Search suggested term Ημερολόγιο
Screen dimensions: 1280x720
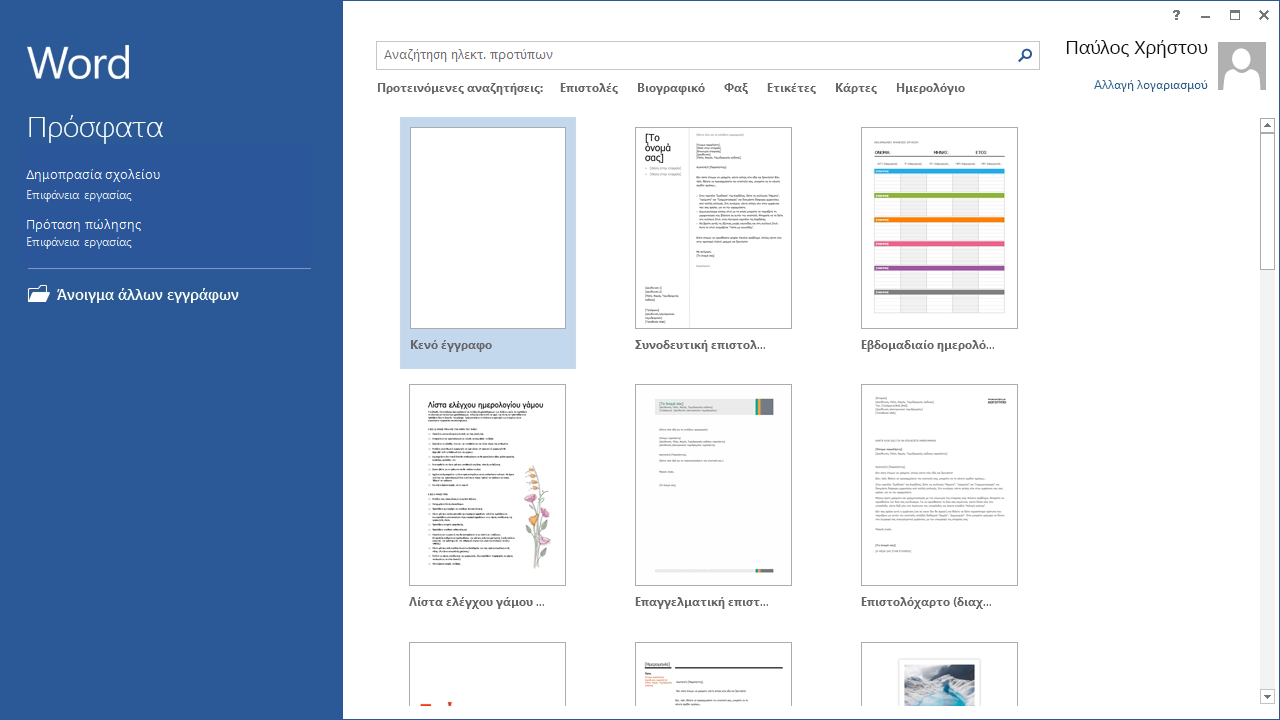[930, 88]
